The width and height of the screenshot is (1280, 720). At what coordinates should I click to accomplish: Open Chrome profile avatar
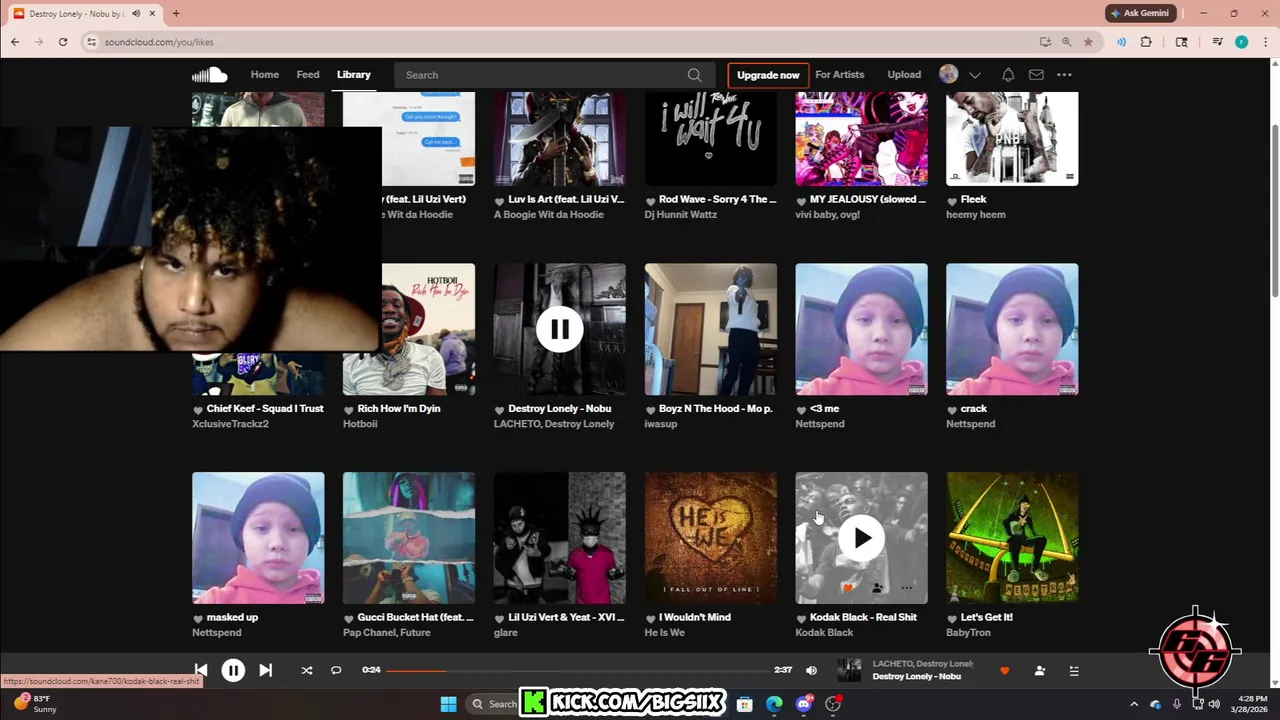1242,42
